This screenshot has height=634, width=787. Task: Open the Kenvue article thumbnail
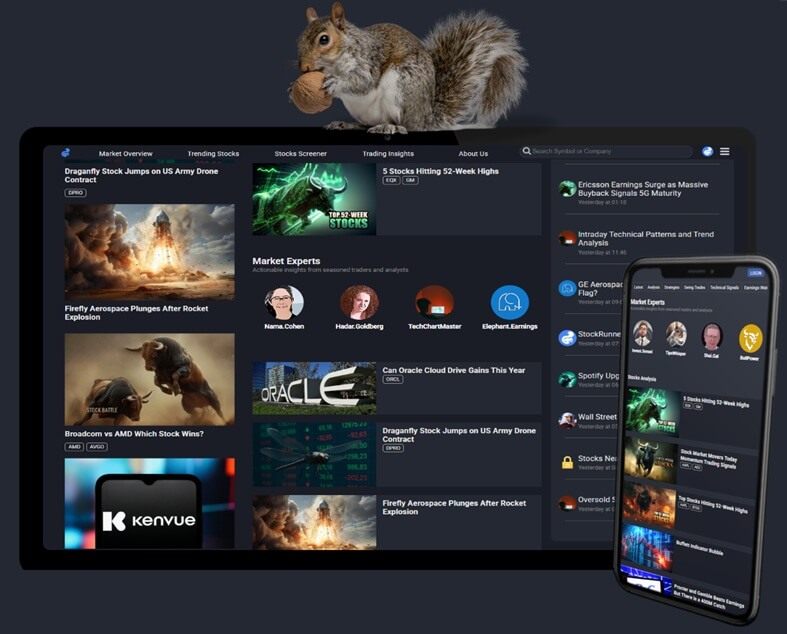(x=150, y=503)
